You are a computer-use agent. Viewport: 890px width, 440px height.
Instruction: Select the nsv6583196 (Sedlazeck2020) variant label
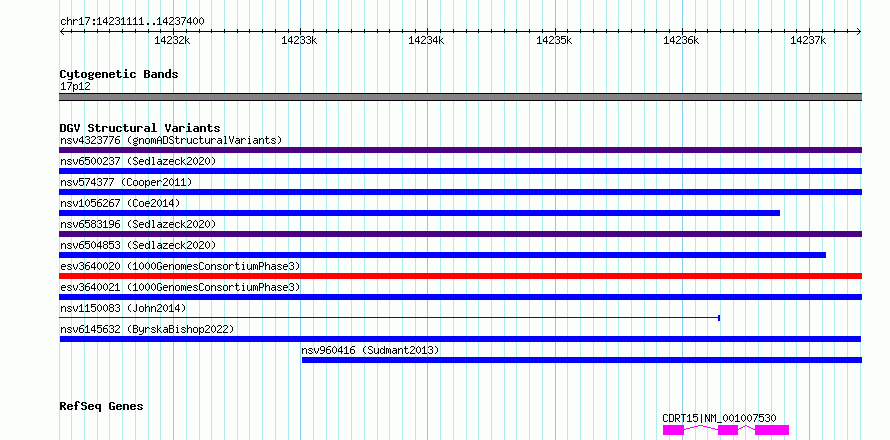coord(138,224)
